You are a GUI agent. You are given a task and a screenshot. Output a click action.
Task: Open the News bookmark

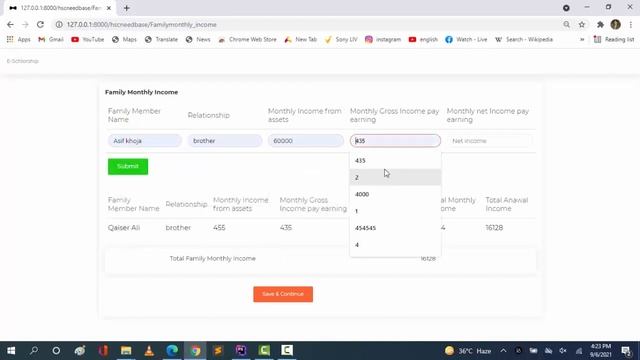(198, 40)
